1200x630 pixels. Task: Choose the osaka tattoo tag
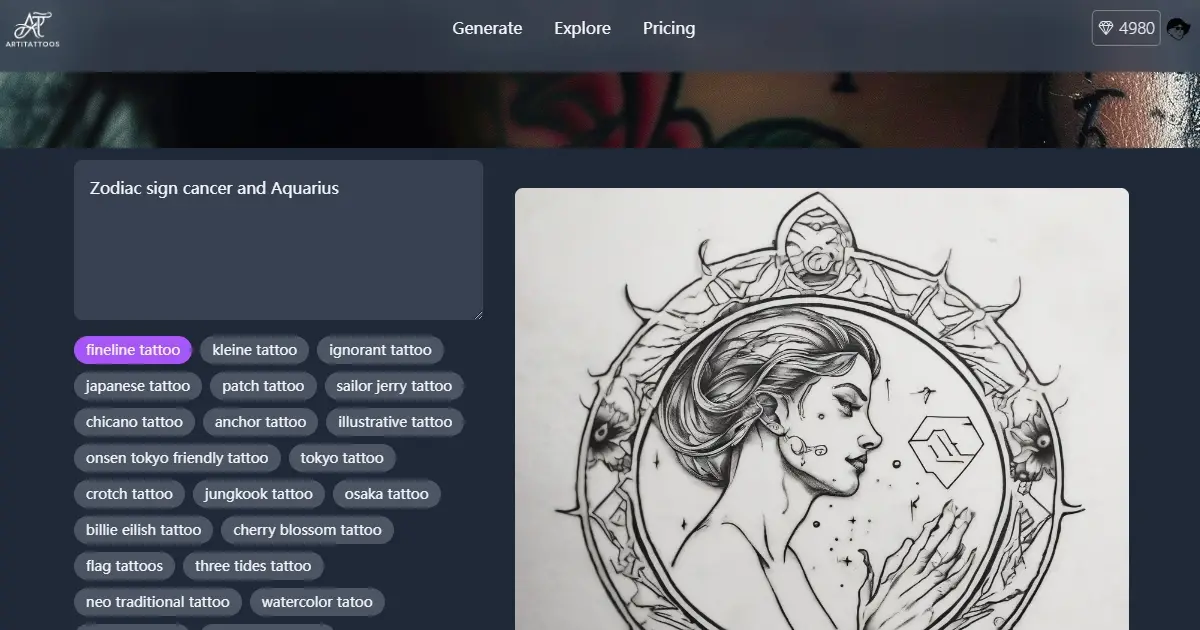pos(387,494)
